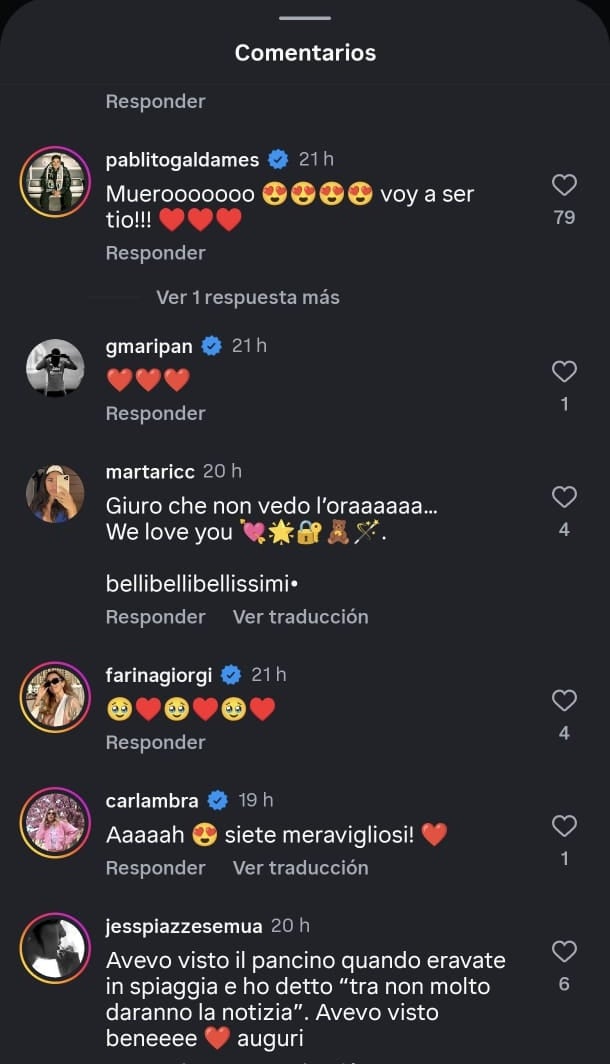The image size is (610, 1064).
Task: Show translation of martaricc's comment
Action: [x=300, y=617]
